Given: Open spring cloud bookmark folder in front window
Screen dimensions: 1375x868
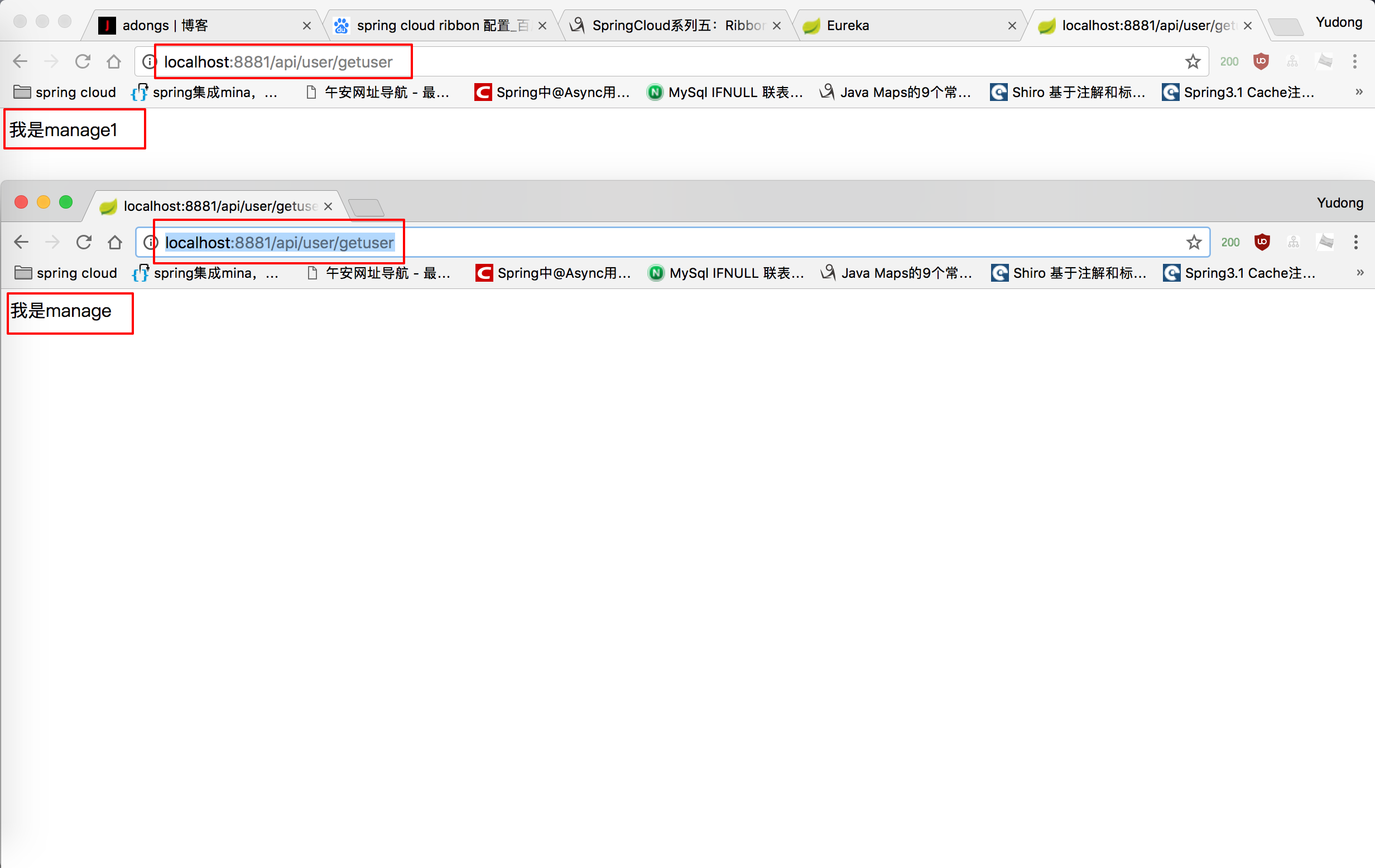Looking at the screenshot, I should (66, 273).
